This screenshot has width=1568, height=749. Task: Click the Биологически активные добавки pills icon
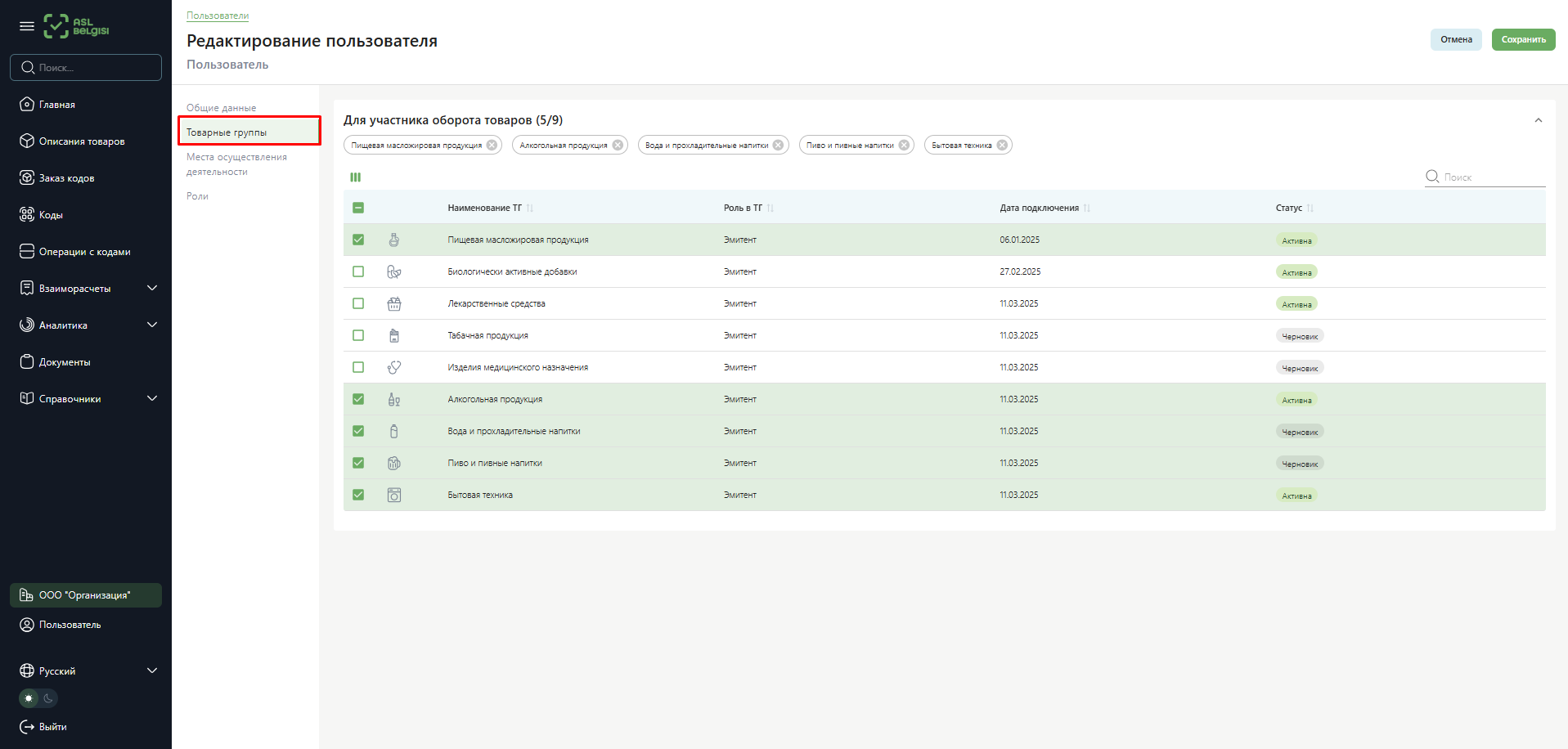point(394,271)
